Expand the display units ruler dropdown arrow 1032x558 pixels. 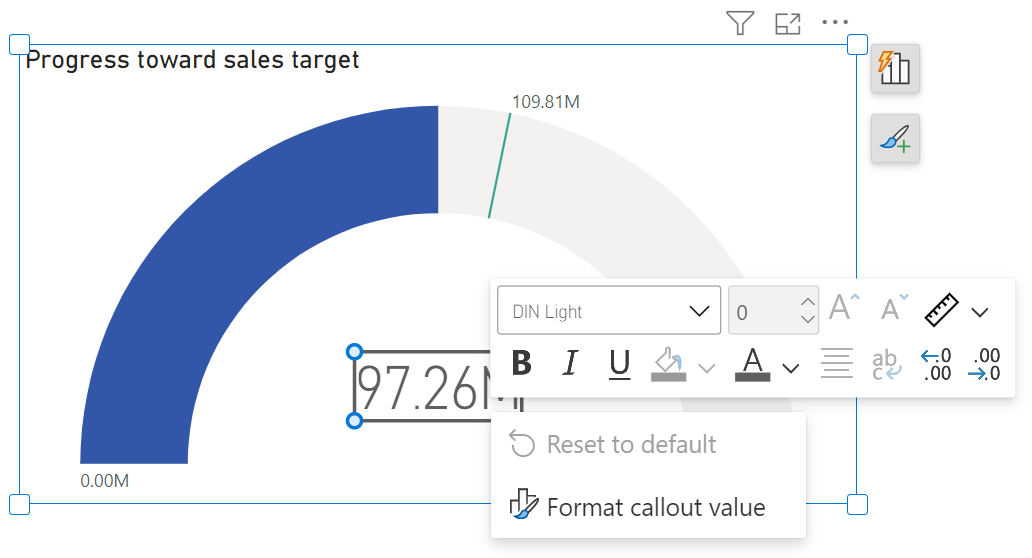click(980, 312)
